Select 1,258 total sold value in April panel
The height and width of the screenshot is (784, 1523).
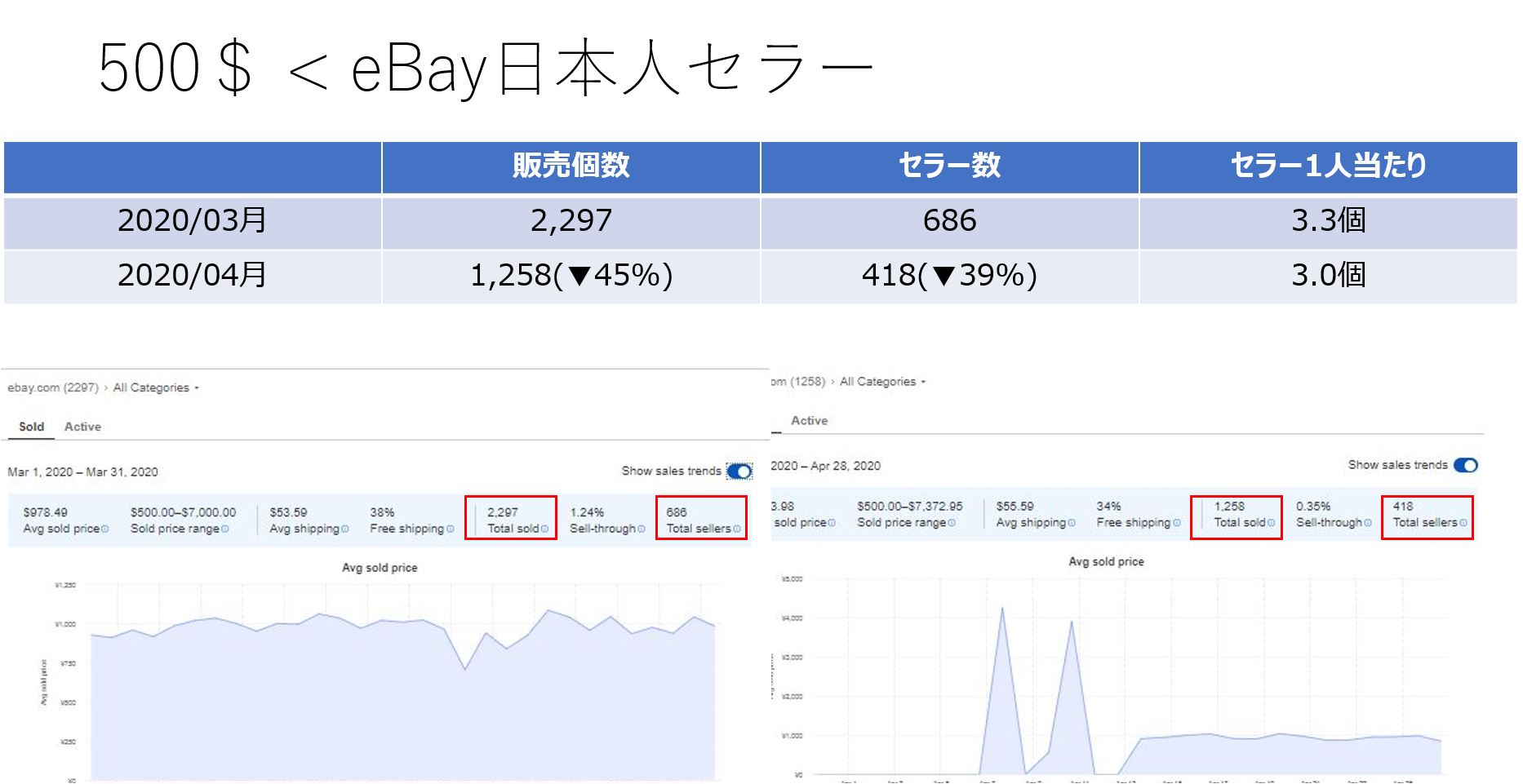click(x=1229, y=506)
